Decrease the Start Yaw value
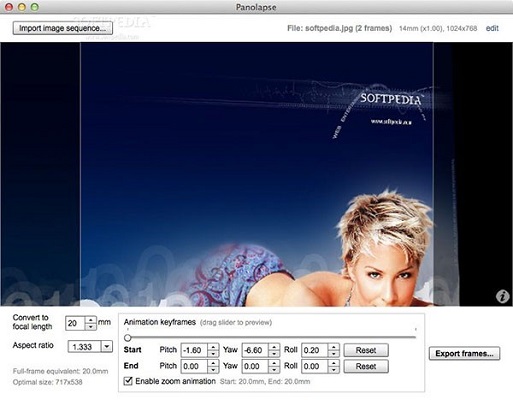 tap(274, 354)
